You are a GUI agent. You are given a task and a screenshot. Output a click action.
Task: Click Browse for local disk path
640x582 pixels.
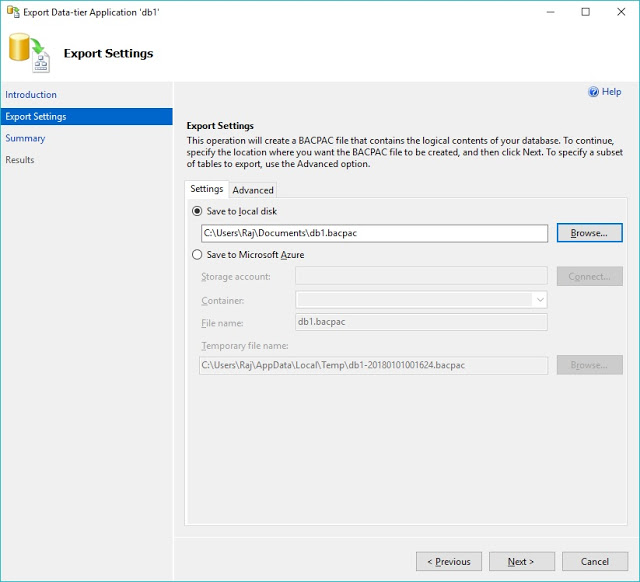coord(589,233)
